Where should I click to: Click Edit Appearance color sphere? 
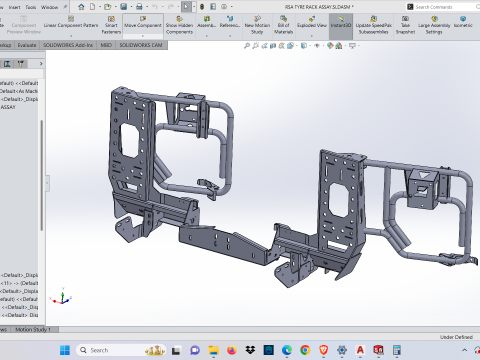pos(330,46)
